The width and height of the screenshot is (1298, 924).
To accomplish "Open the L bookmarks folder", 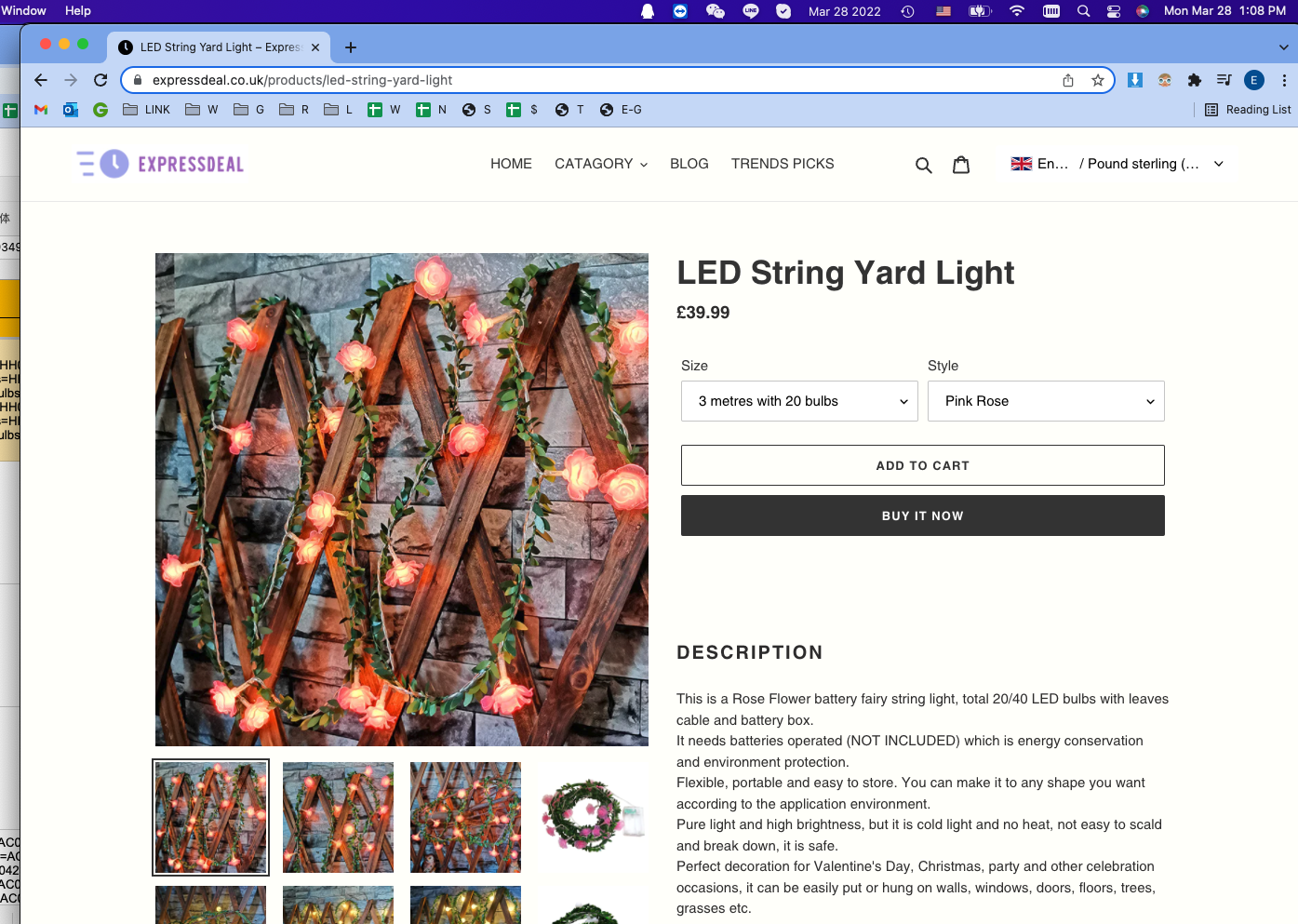I will (338, 110).
